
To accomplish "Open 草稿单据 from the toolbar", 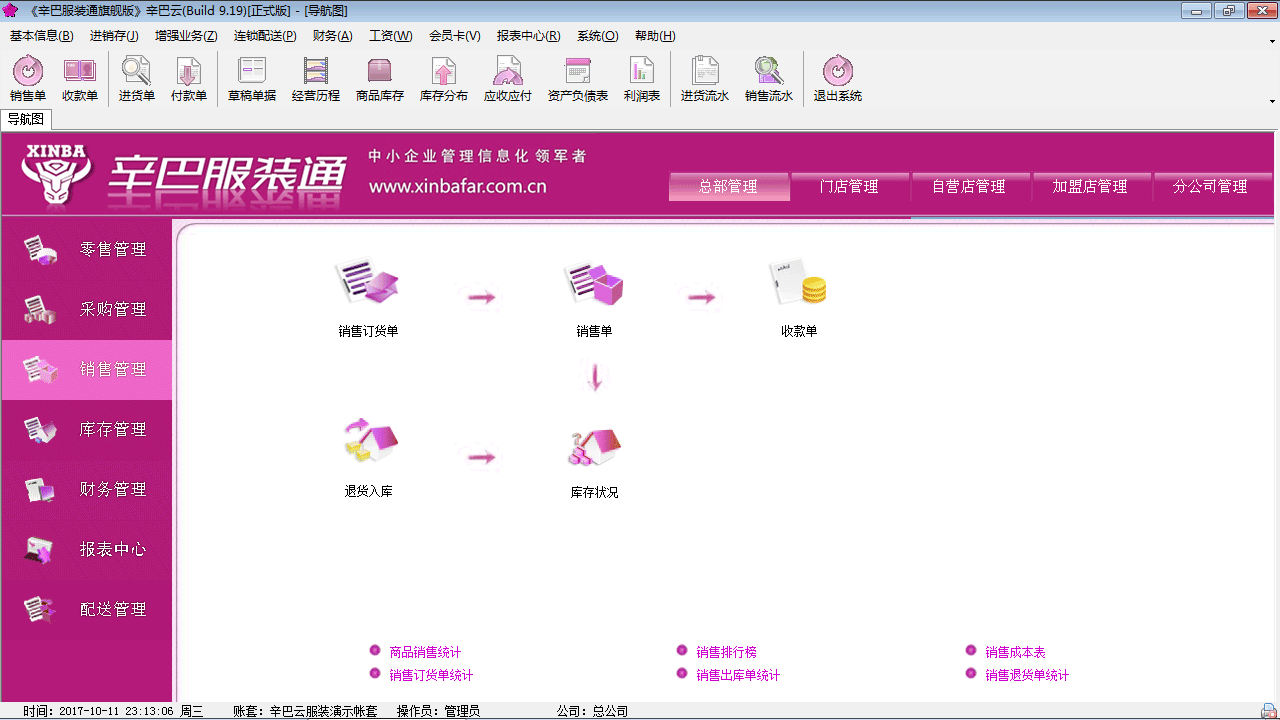I will [x=252, y=79].
